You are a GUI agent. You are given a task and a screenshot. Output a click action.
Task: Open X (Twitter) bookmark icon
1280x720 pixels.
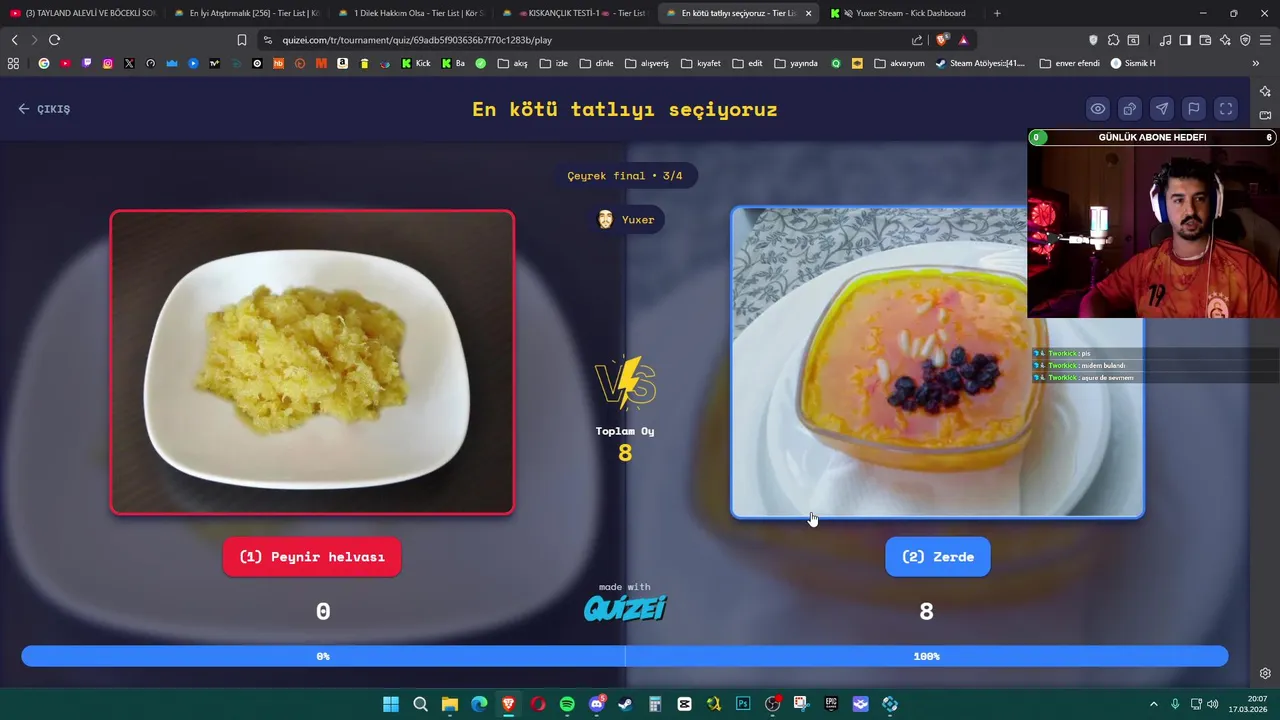129,63
